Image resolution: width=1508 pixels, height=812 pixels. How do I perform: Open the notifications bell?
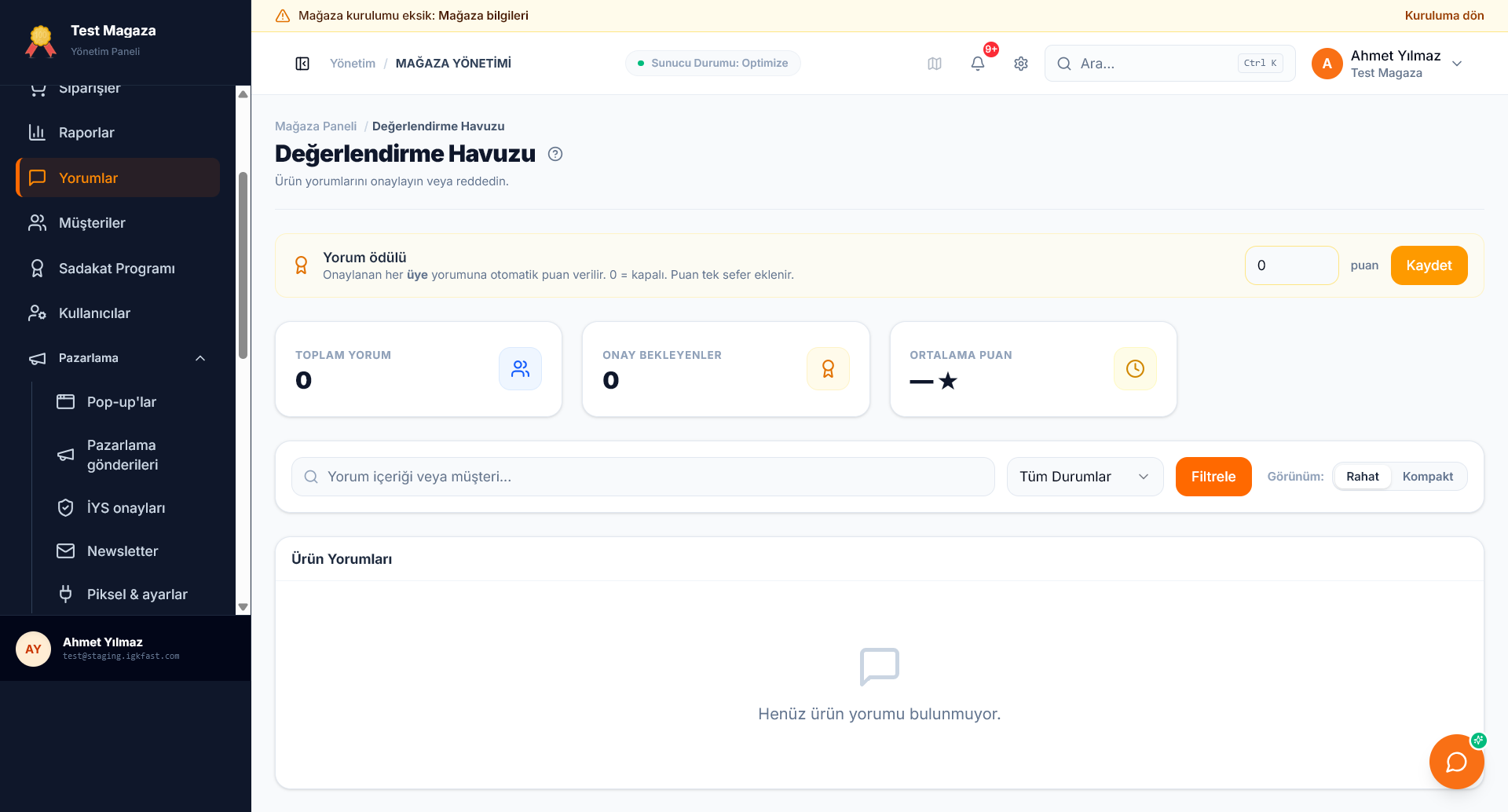coord(978,64)
